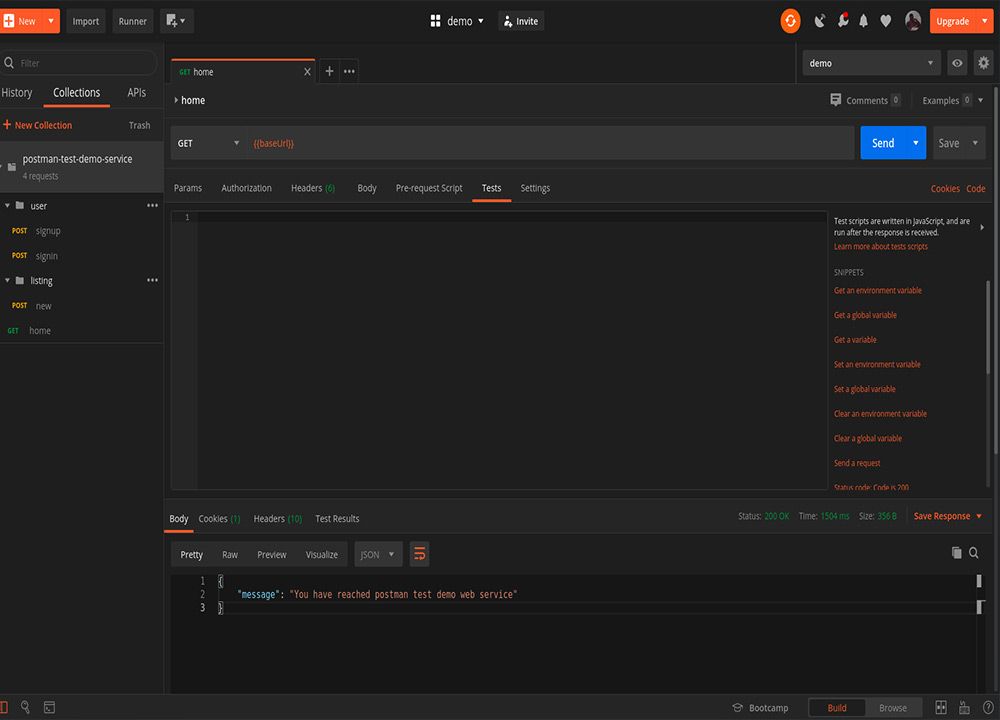
Task: Collapse the listing folder
Action: coord(7,280)
